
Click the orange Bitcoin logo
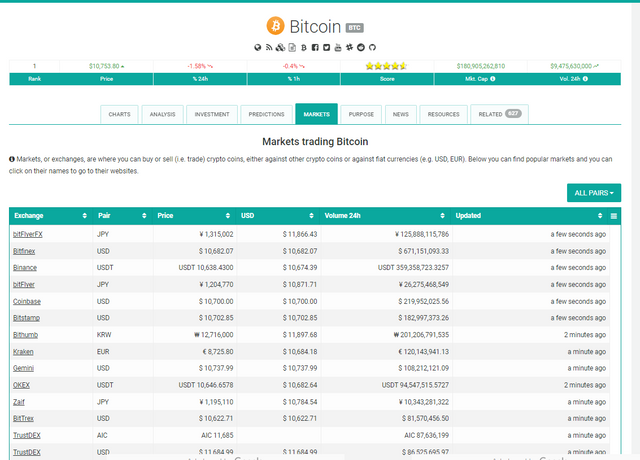276,26
